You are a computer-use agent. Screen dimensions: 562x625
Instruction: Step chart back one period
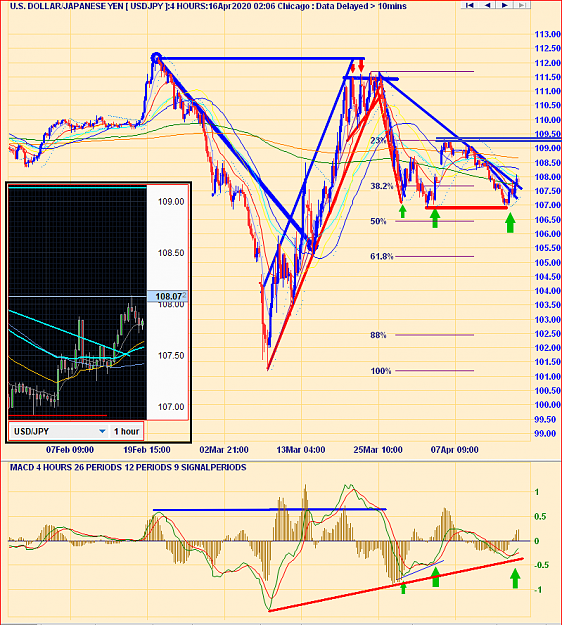coord(487,5)
